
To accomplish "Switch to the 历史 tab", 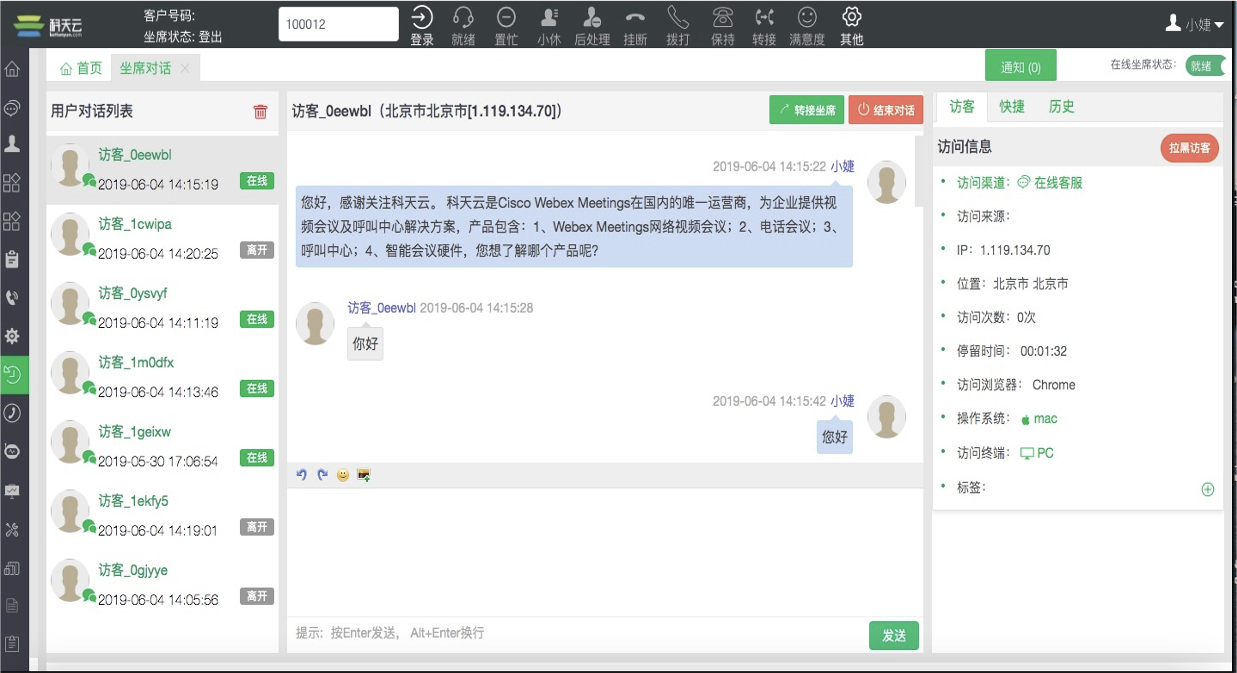I will click(x=1061, y=107).
